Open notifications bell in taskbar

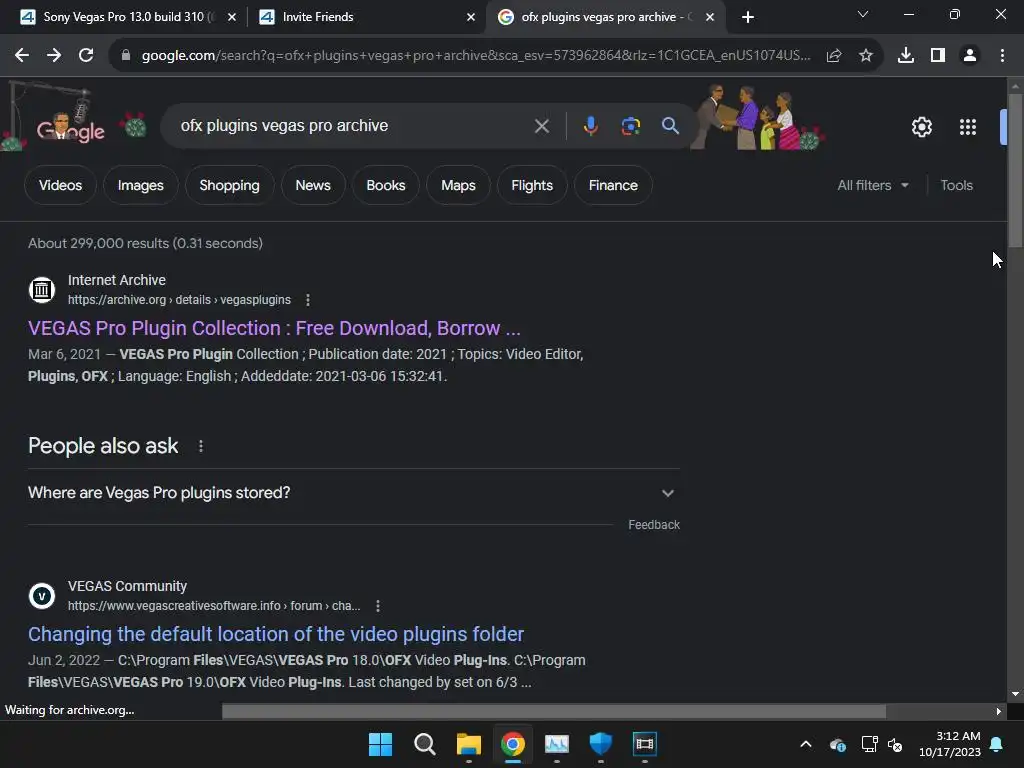pyautogui.click(x=997, y=744)
